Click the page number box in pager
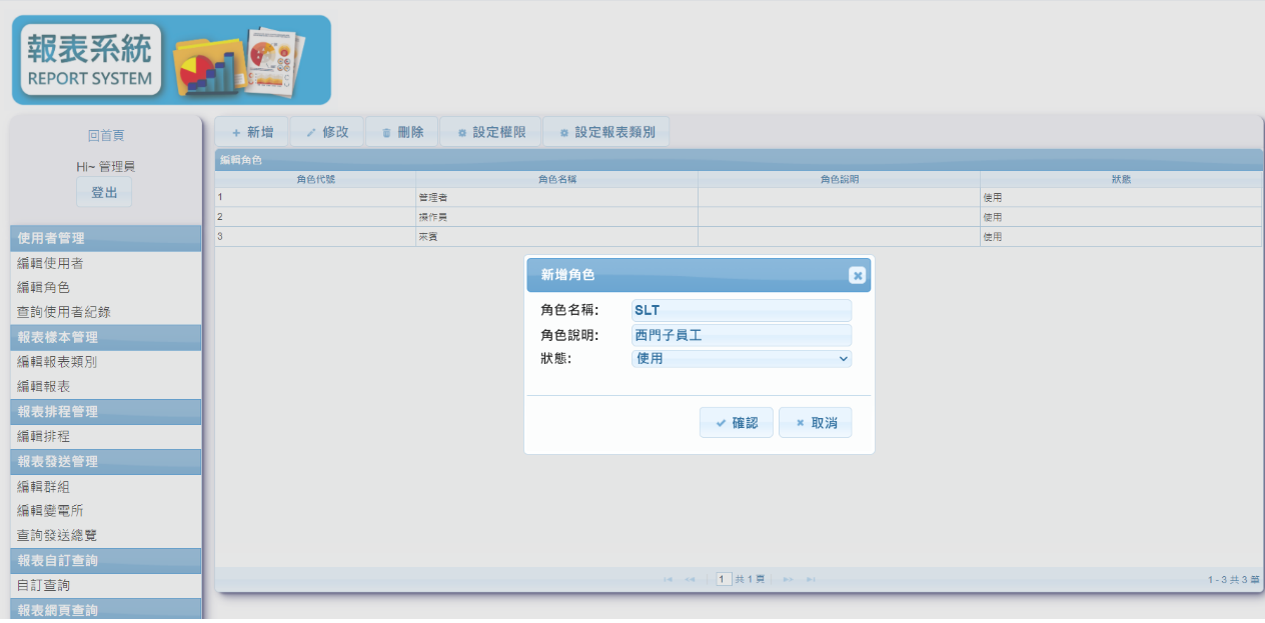Screen dimensions: 1265x623 [724, 579]
